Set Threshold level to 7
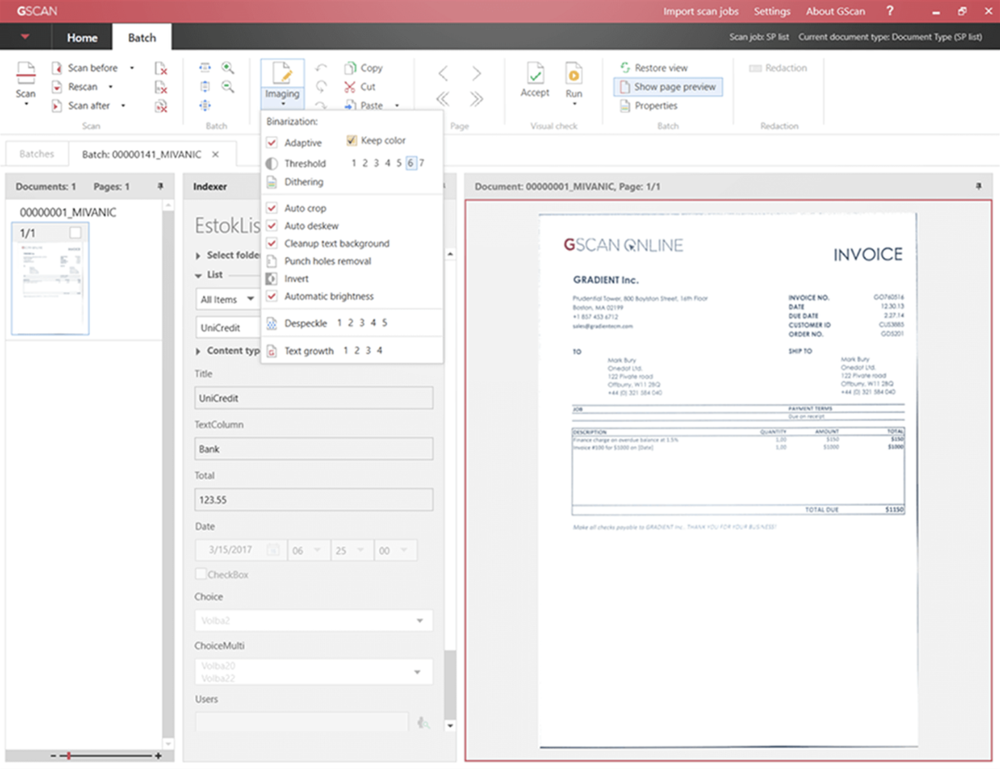 pos(422,163)
